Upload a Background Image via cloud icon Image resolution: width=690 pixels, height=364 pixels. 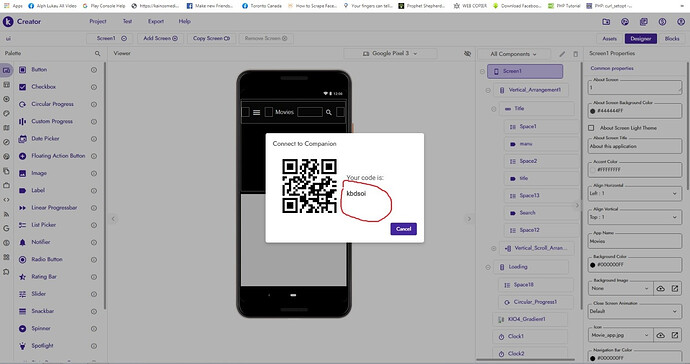pyautogui.click(x=661, y=288)
